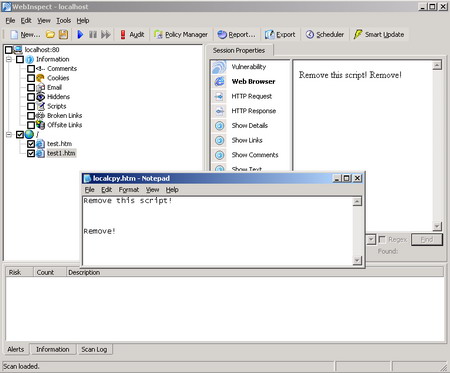Open HTTP Response view
This screenshot has width=450, height=373.
(x=254, y=111)
